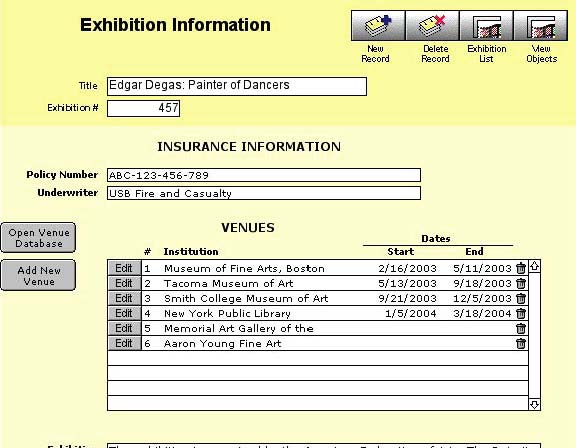The width and height of the screenshot is (576, 448).
Task: Remove New York Public Library venue with trash icon
Action: click(x=521, y=314)
